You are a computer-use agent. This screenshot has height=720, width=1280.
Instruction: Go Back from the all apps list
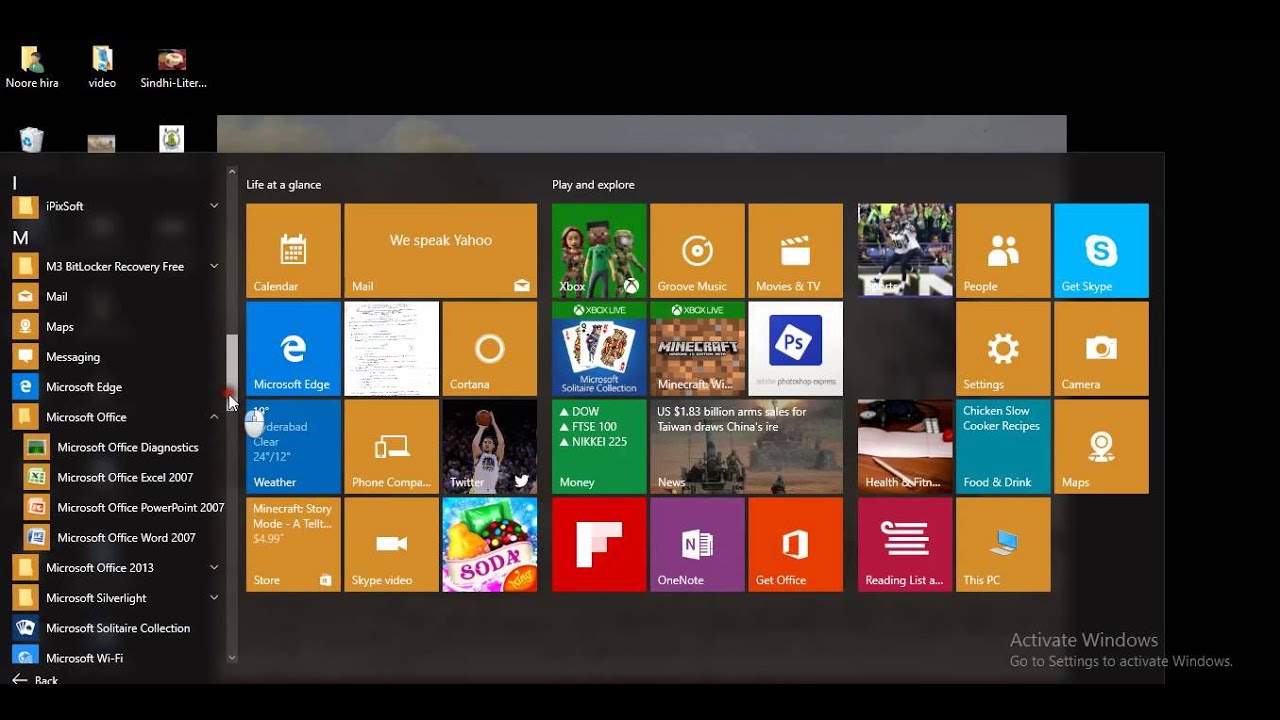[x=35, y=680]
